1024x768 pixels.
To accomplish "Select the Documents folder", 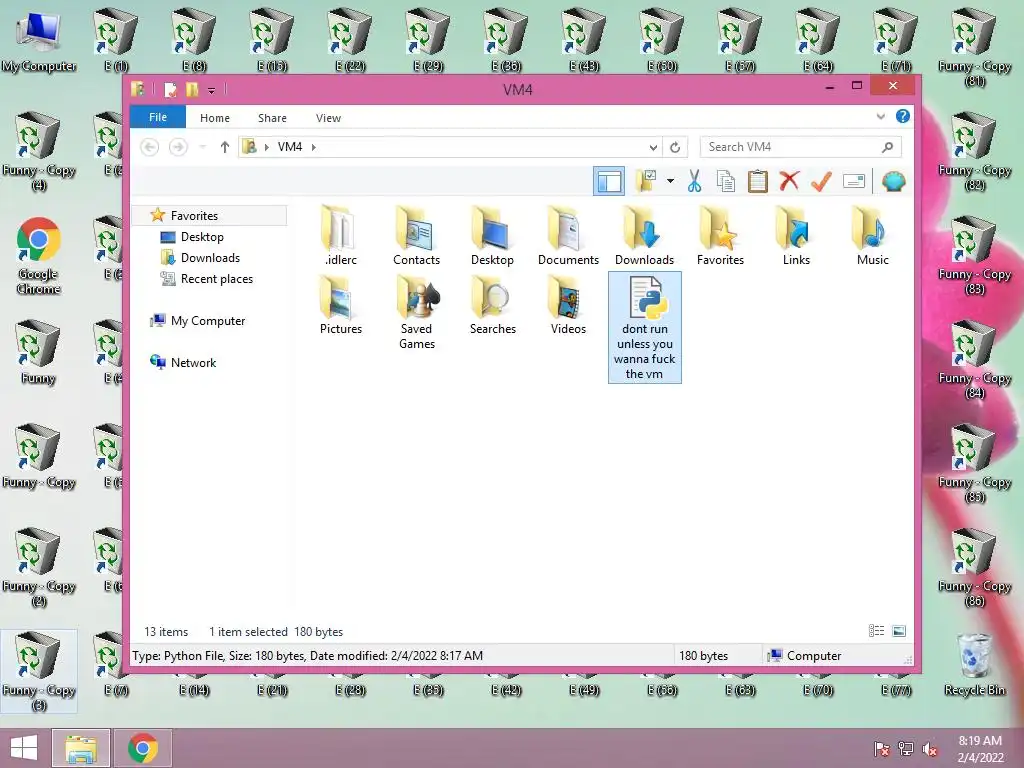I will pos(568,236).
